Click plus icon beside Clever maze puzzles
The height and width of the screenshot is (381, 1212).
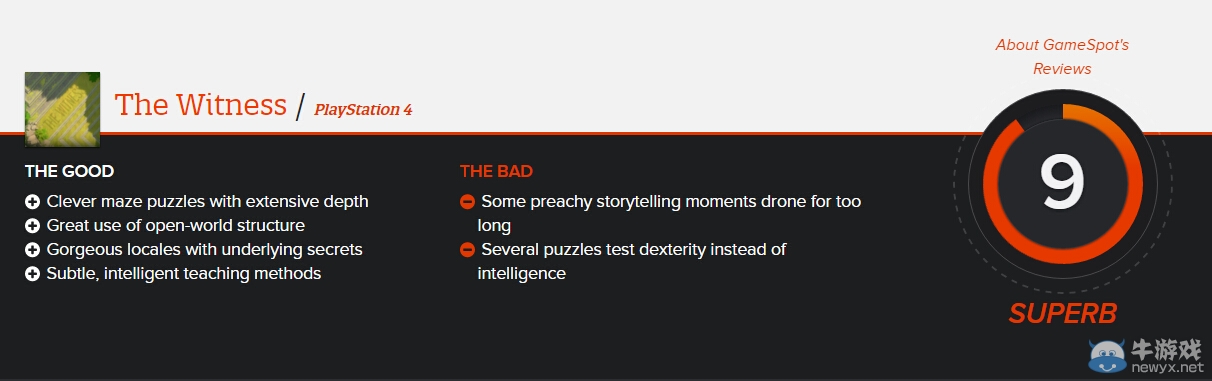[32, 202]
